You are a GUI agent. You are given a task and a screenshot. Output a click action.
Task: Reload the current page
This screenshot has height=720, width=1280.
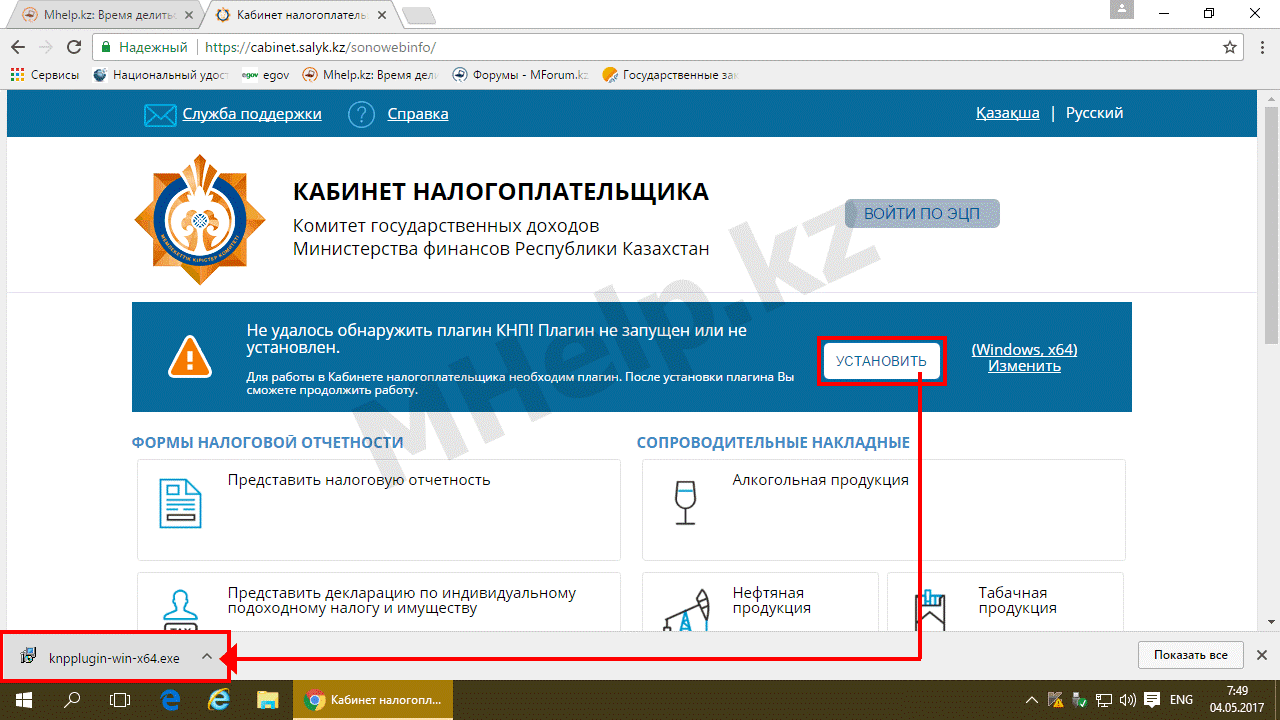click(x=74, y=47)
